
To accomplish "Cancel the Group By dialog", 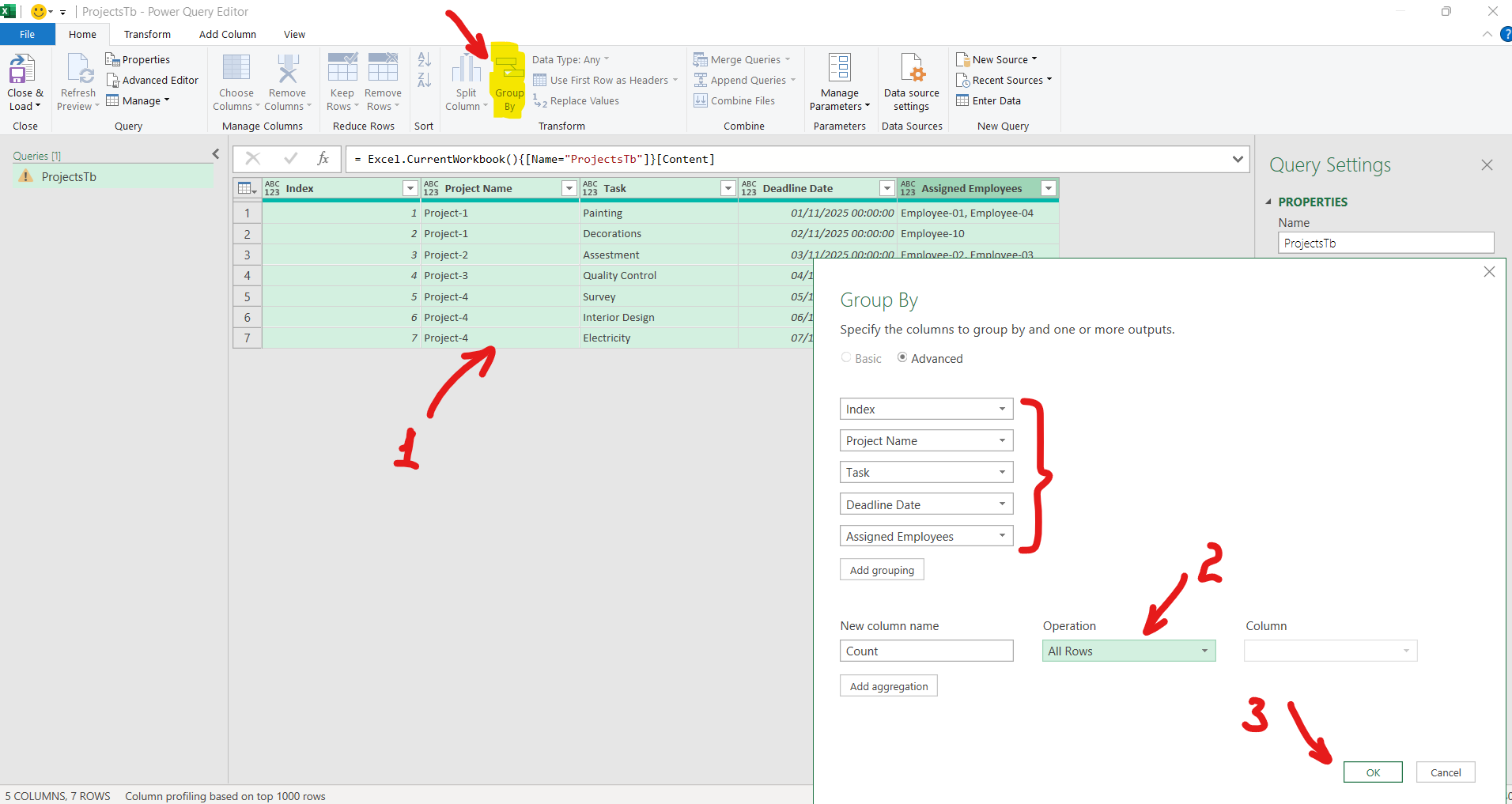I will coord(1446,772).
